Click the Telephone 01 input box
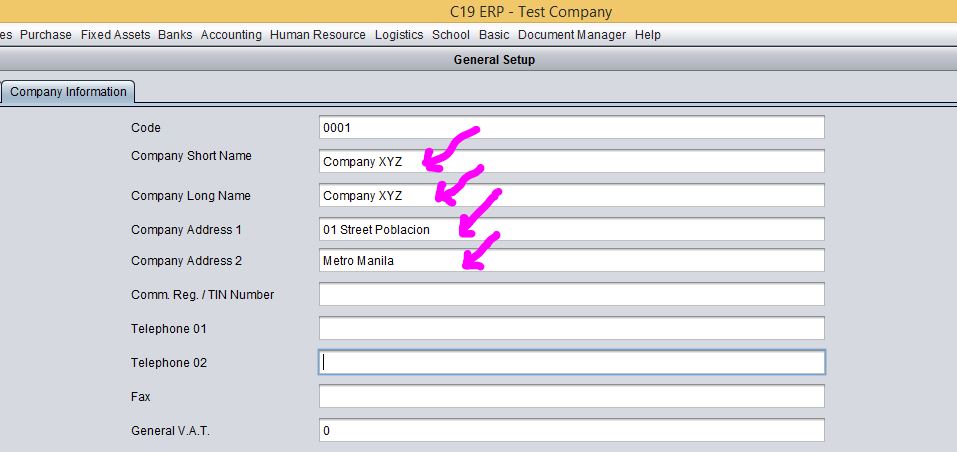 pyautogui.click(x=571, y=328)
